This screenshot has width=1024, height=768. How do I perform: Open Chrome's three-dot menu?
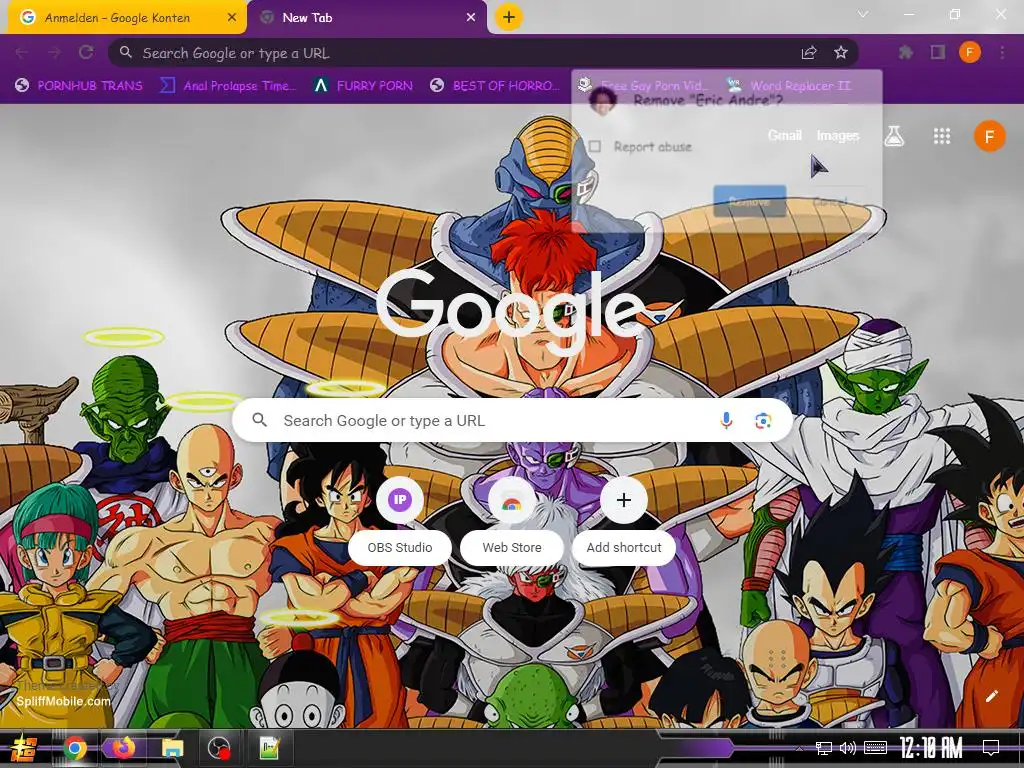click(1002, 53)
